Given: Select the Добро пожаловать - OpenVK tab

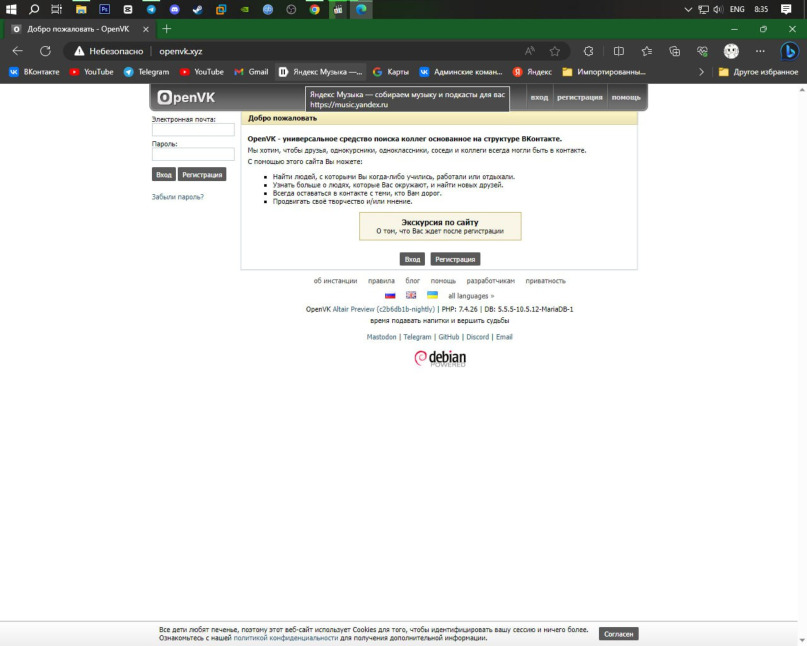Looking at the screenshot, I should pos(78,29).
